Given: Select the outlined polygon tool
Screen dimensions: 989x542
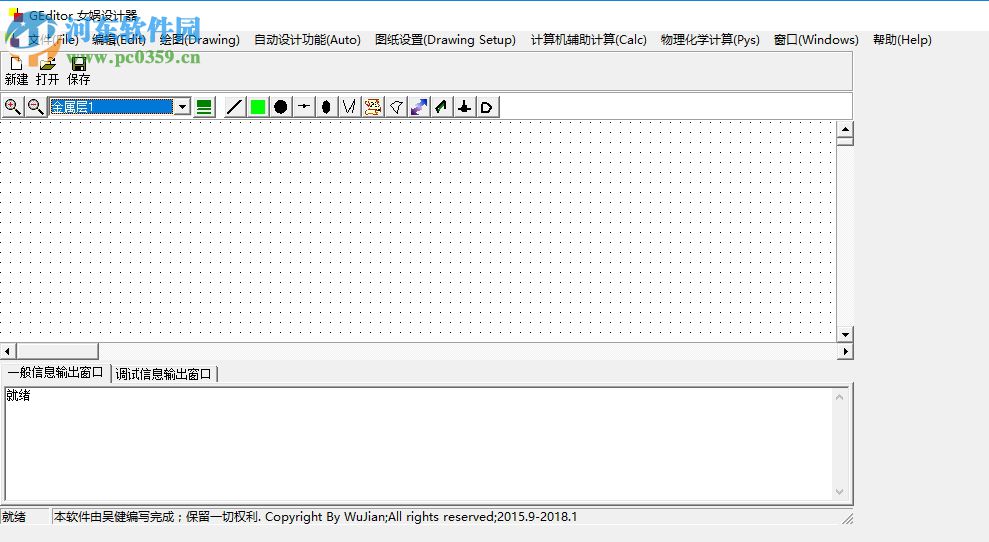Looking at the screenshot, I should (396, 107).
